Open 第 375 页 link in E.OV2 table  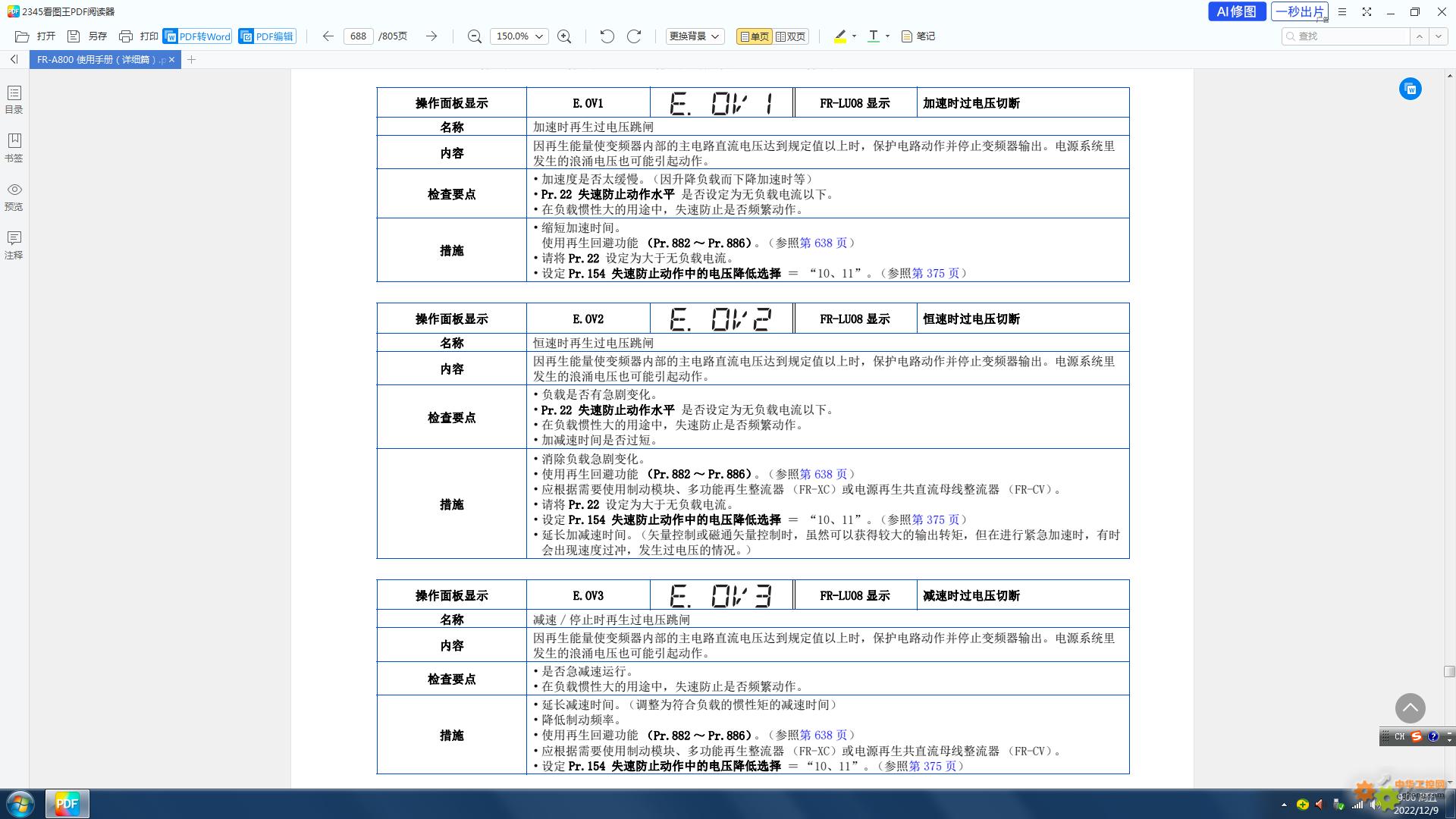click(x=935, y=519)
